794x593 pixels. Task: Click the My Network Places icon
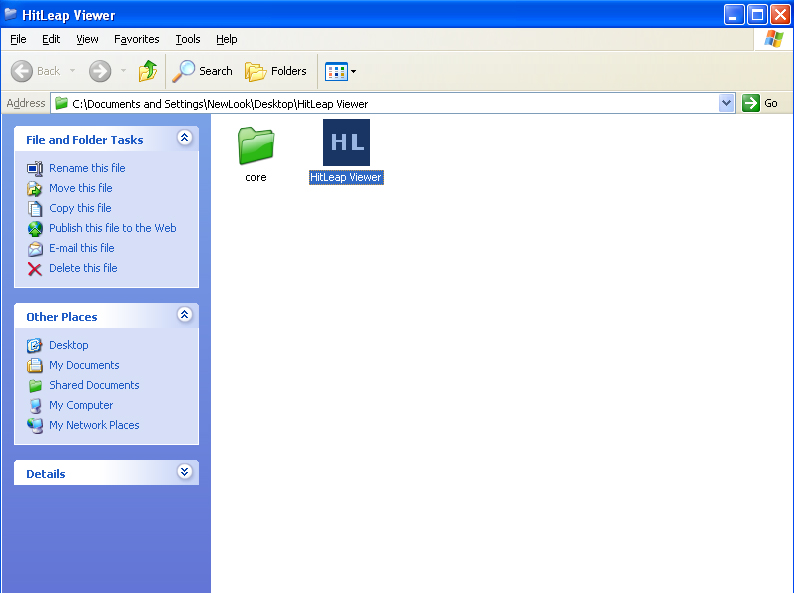pyautogui.click(x=35, y=426)
